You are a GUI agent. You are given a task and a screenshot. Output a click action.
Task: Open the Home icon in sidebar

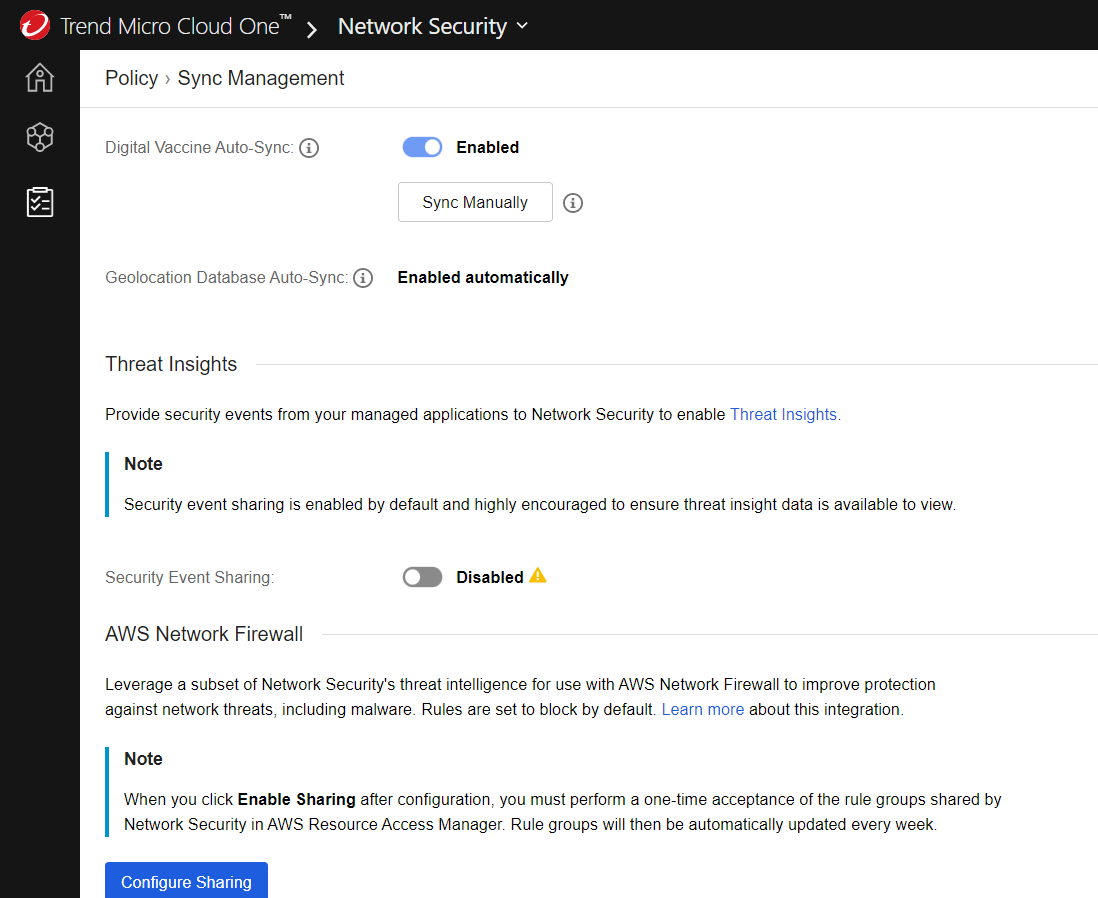[x=40, y=78]
